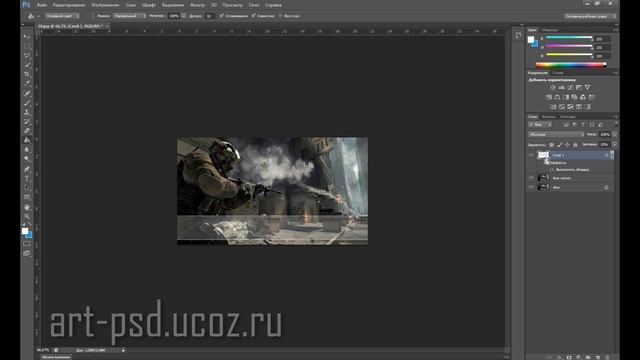Viewport: 640px width, 360px height.
Task: Select the active Paint Bucket tool in the toolbox
Action: [x=27, y=140]
